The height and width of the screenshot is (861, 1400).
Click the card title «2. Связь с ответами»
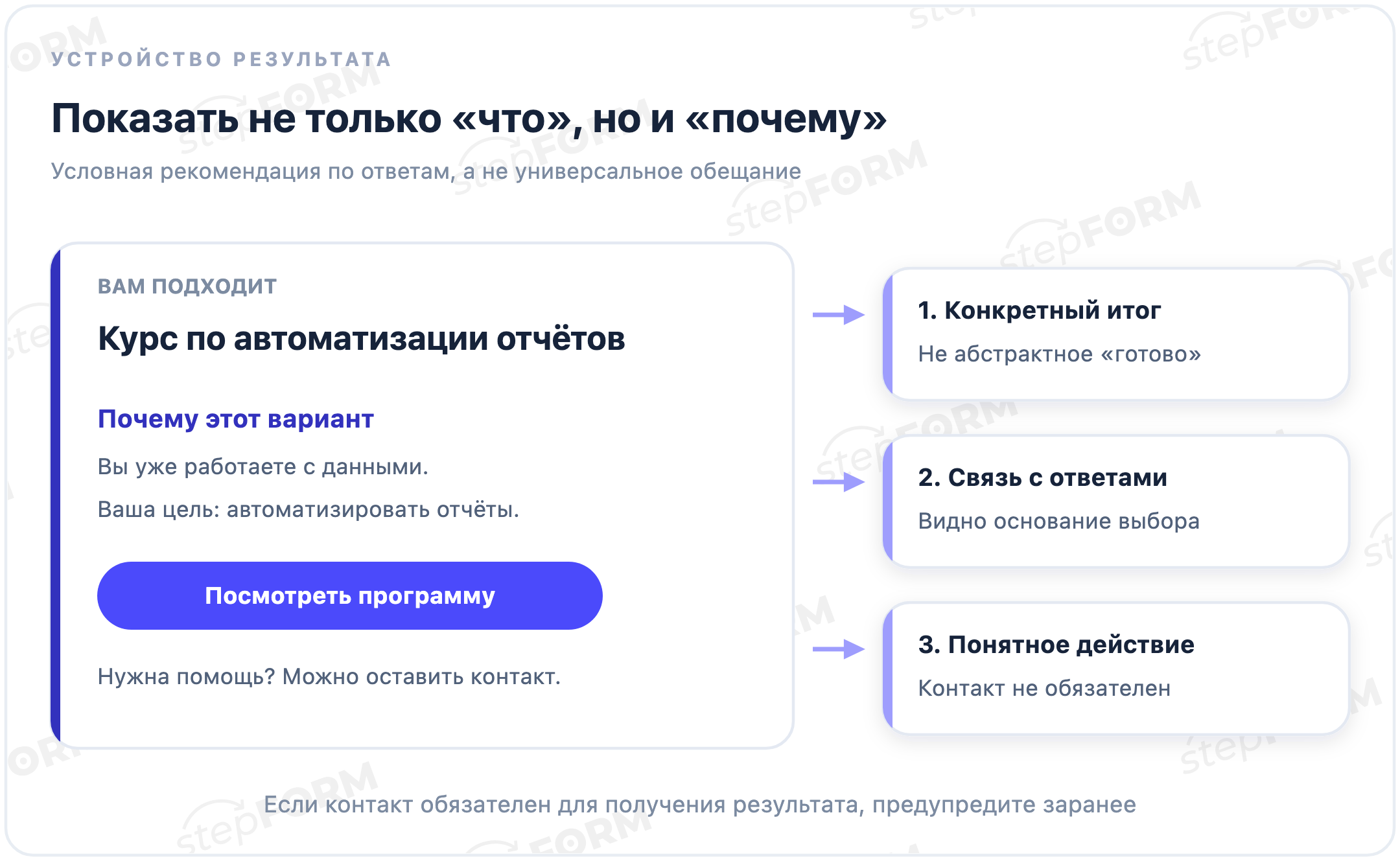[1043, 477]
